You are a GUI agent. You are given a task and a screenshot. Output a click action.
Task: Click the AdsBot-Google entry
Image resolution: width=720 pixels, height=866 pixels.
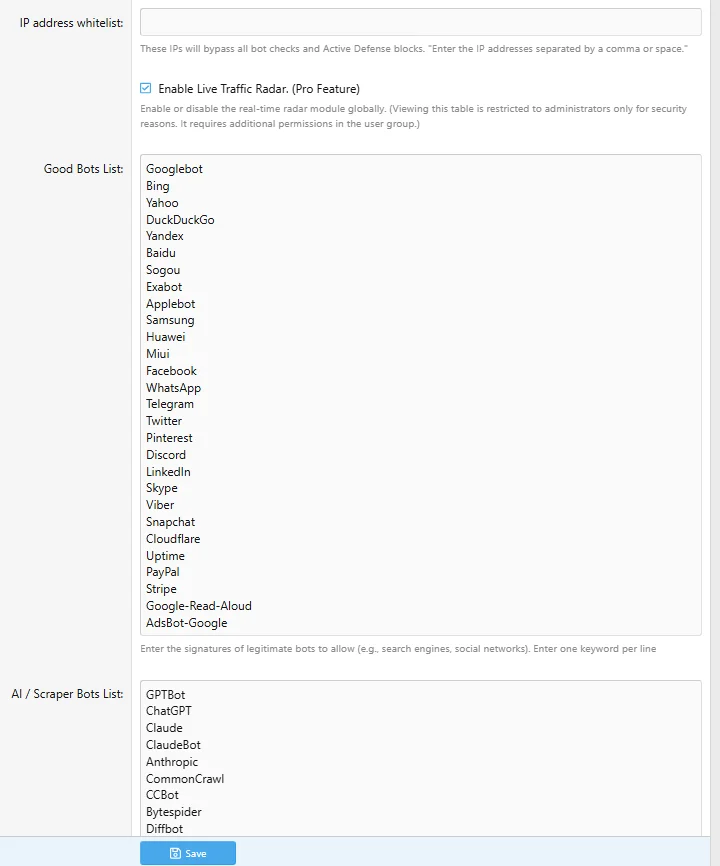187,623
